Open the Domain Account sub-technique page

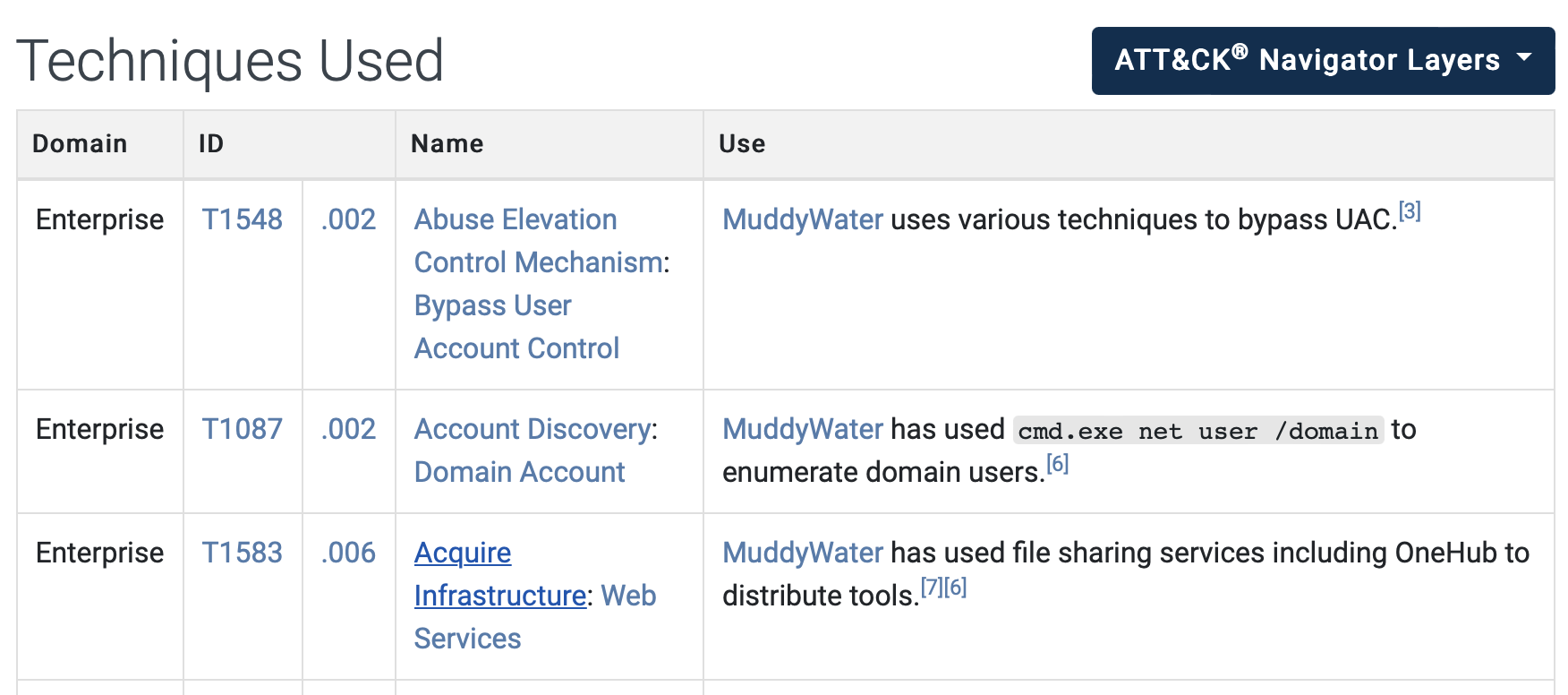[519, 472]
